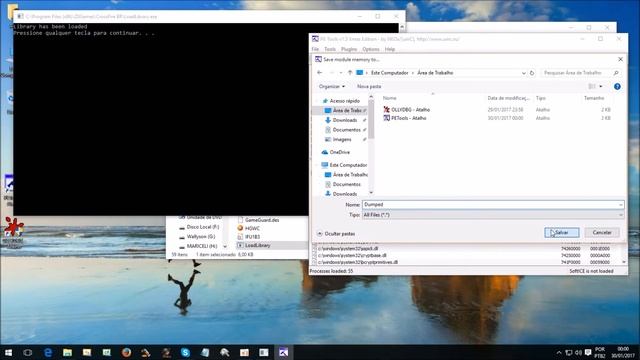This screenshot has height=360, width=640.
Task: Click the console window scrollbar up arrow
Action: (402, 27)
